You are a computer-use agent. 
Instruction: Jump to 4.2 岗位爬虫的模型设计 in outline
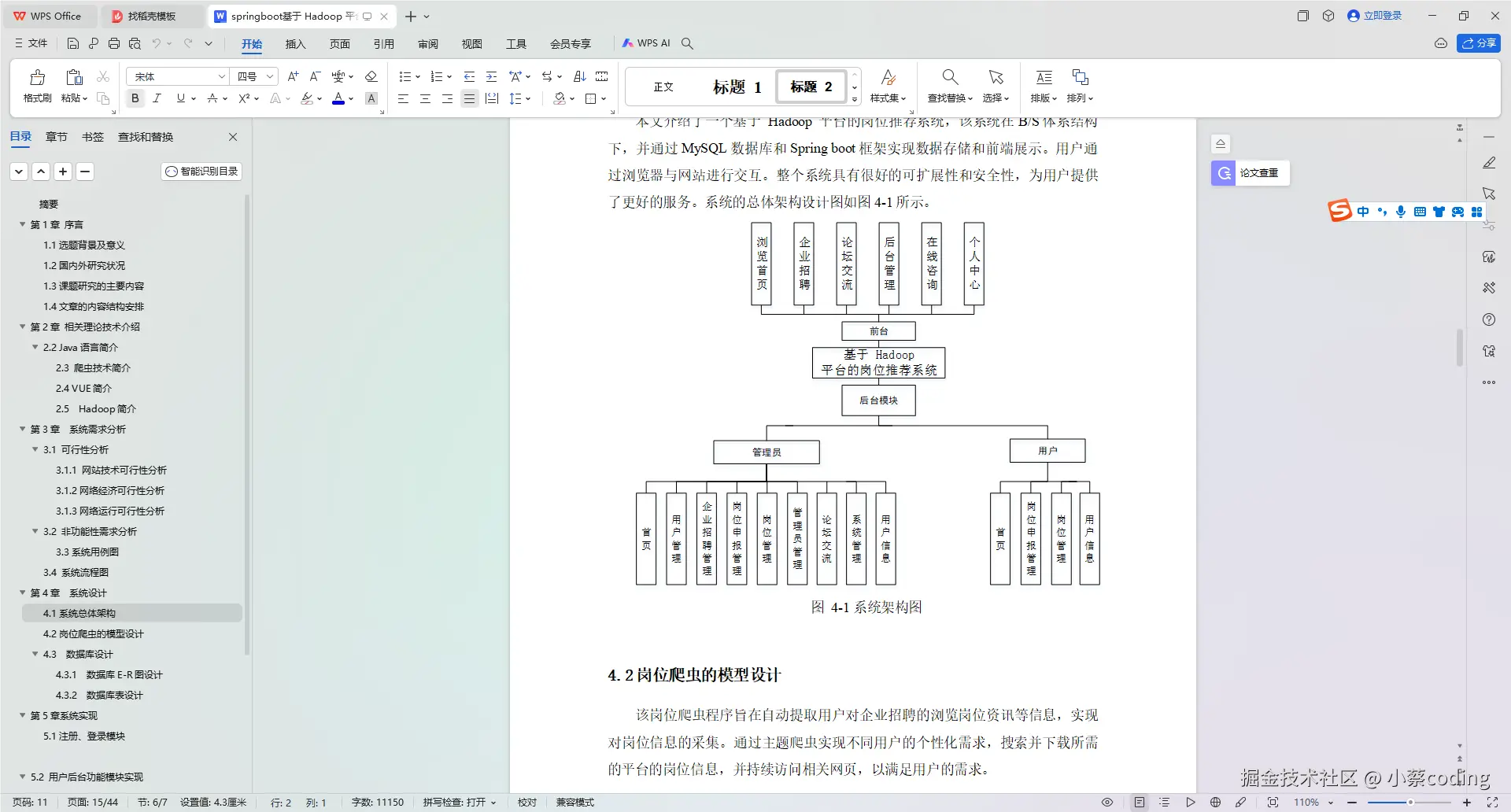click(93, 633)
